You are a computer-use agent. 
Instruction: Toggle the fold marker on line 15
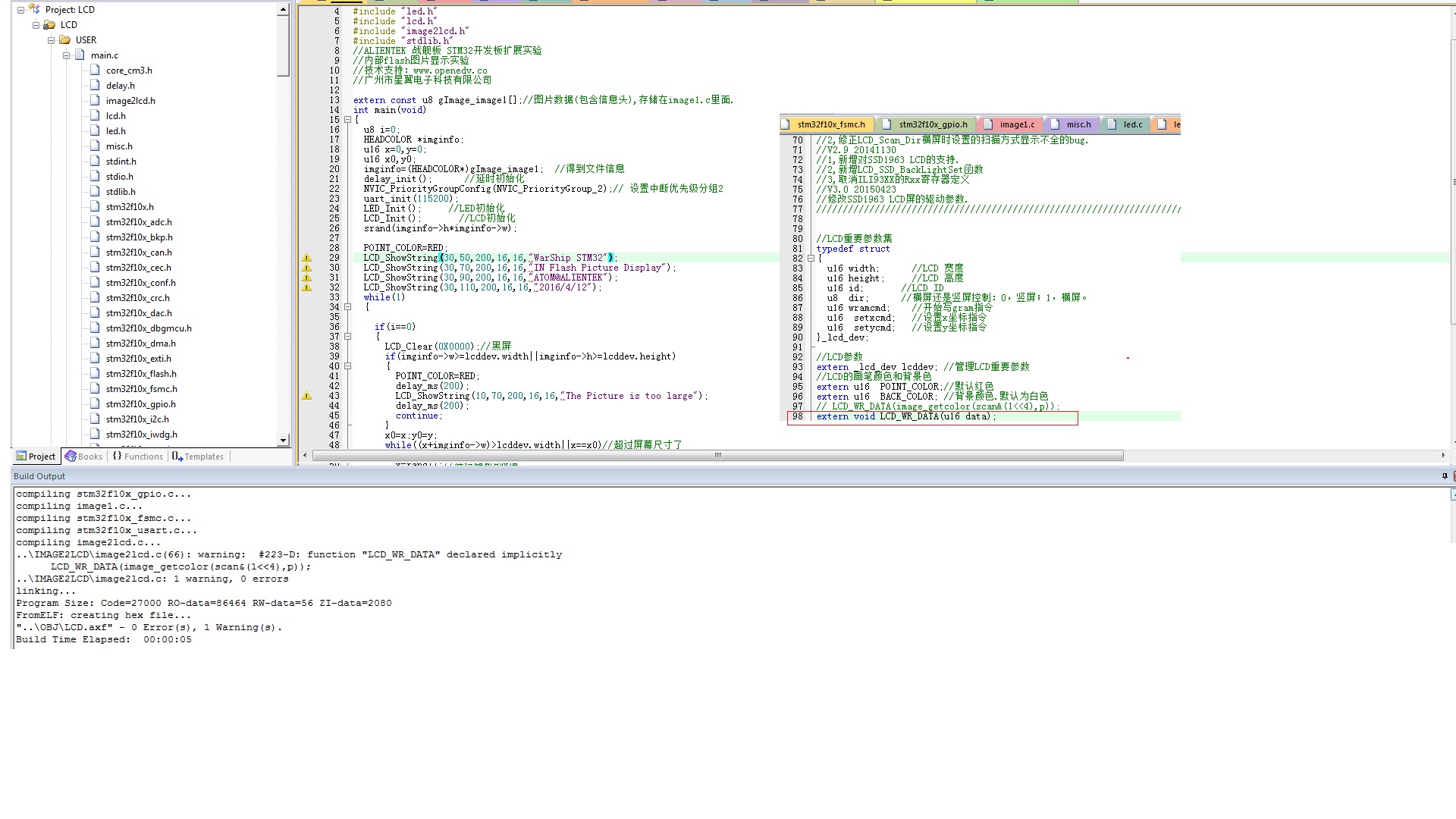[347, 120]
